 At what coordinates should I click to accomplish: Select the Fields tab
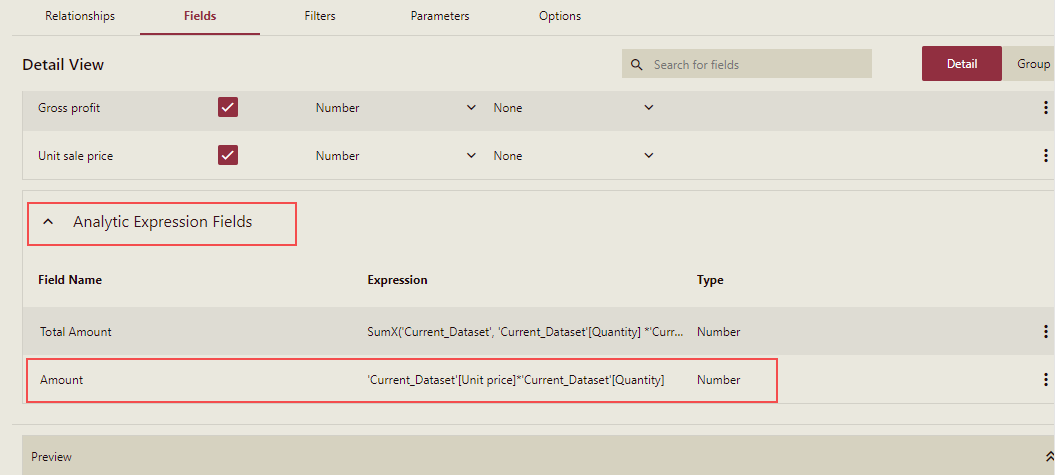click(x=200, y=15)
